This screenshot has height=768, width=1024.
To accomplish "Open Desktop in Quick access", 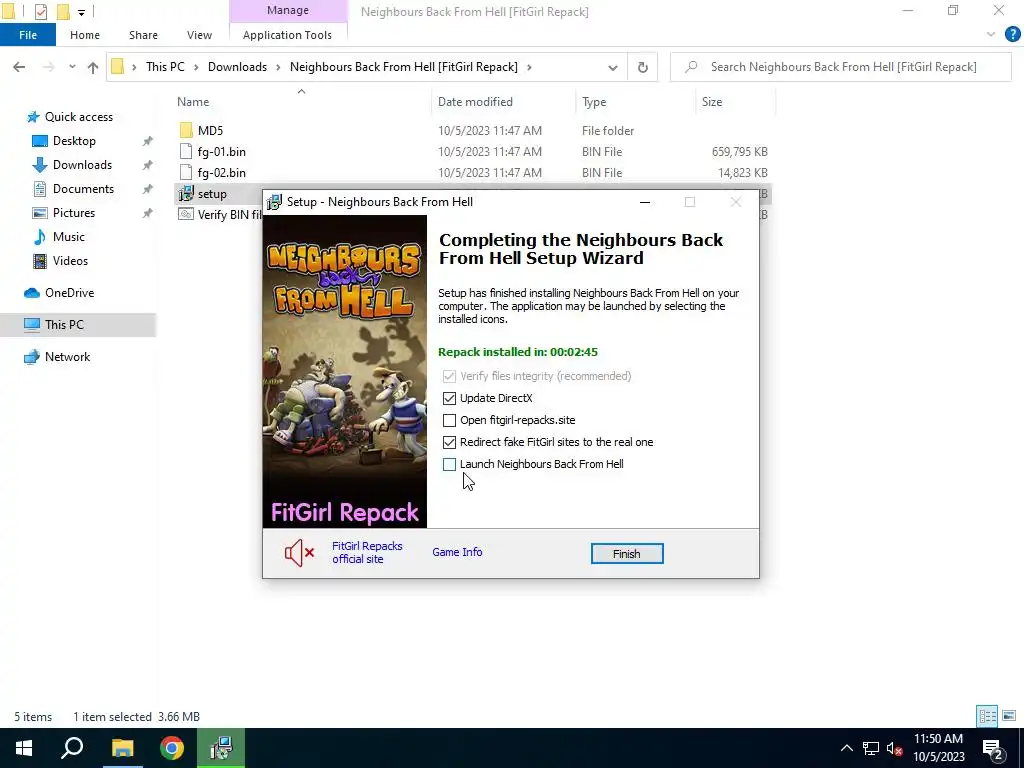I will (74, 140).
